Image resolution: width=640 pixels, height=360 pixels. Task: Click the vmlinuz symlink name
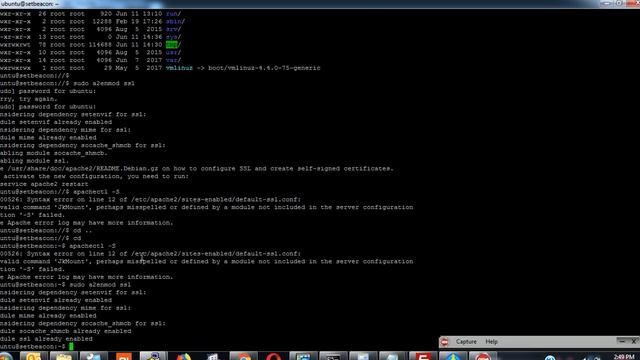(179, 68)
